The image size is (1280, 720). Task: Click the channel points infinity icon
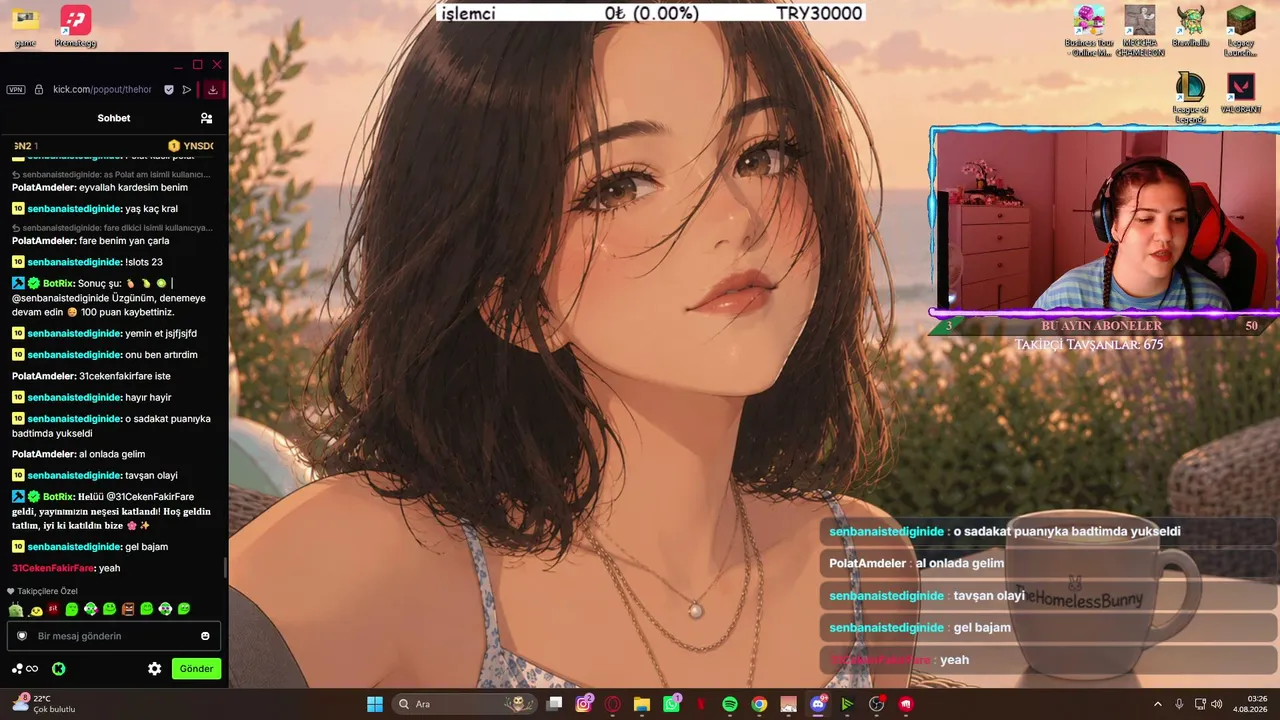(26, 669)
